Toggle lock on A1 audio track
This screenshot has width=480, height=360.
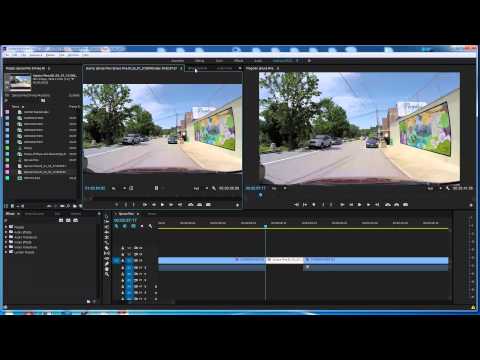(123, 268)
